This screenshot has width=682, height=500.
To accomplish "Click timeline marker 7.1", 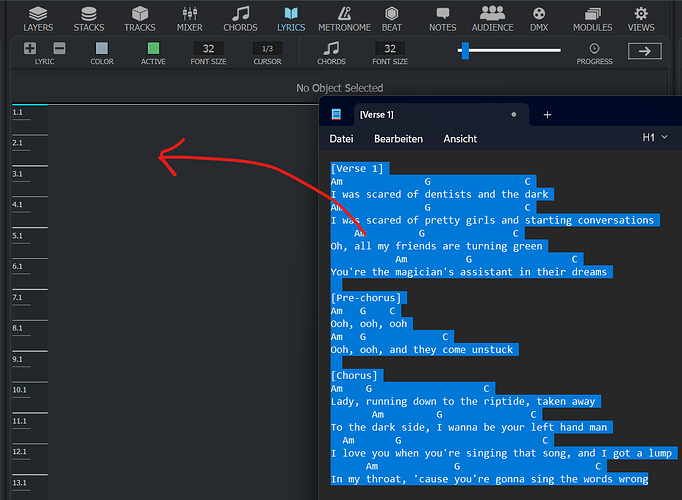I will click(x=17, y=297).
